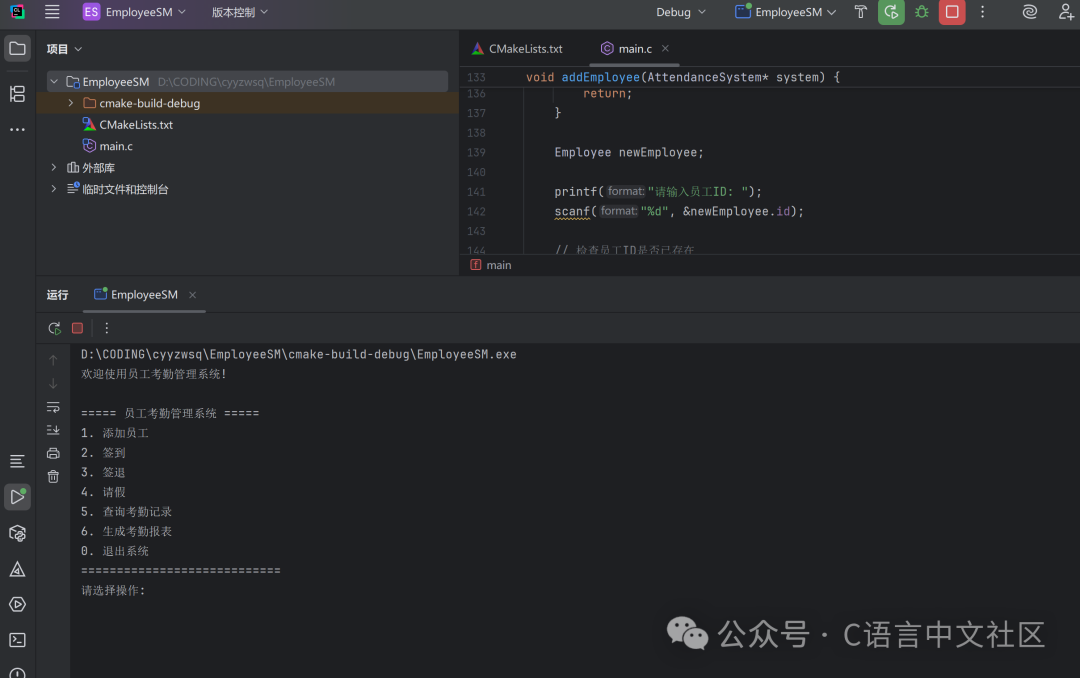Show more tool windows ellipsis in sidebar
Image resolution: width=1080 pixels, height=678 pixels.
pyautogui.click(x=17, y=130)
